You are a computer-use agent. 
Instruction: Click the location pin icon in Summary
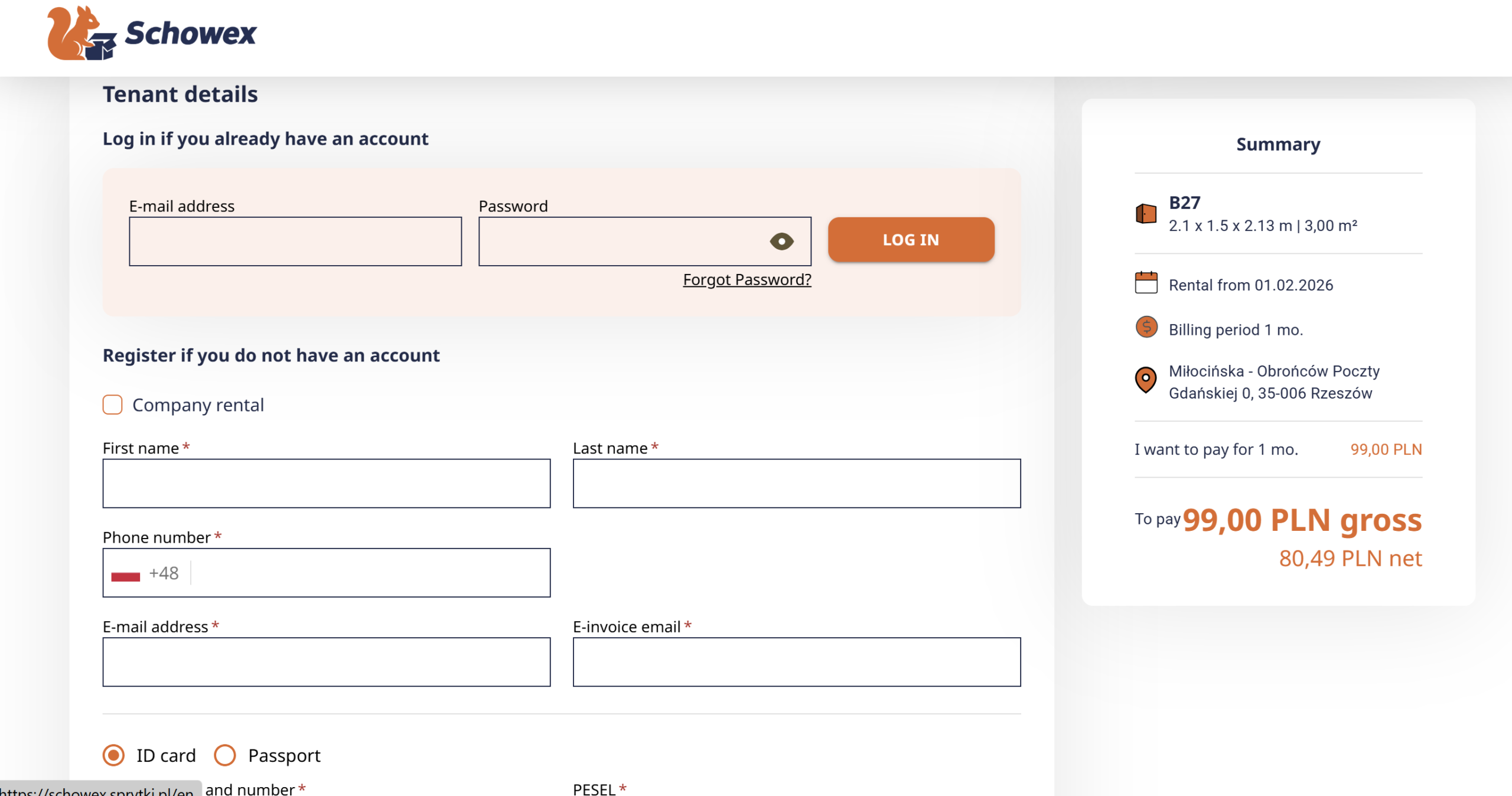[1145, 379]
